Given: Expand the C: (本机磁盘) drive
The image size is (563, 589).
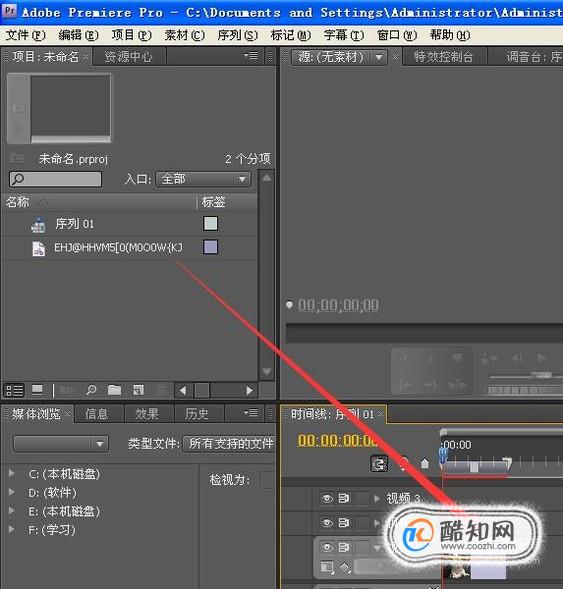Looking at the screenshot, I should coord(12,473).
